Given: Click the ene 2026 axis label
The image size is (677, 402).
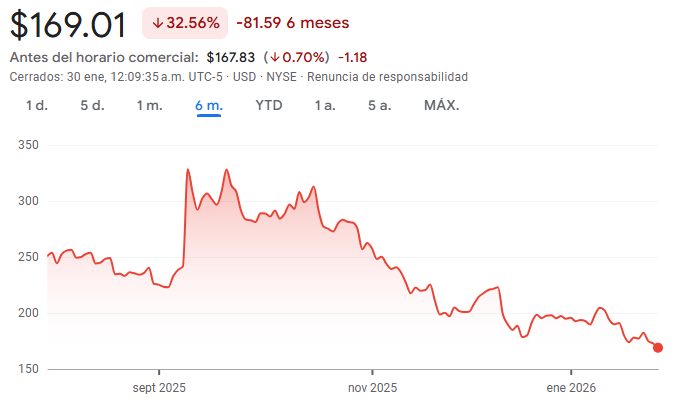Looking at the screenshot, I should (x=573, y=386).
